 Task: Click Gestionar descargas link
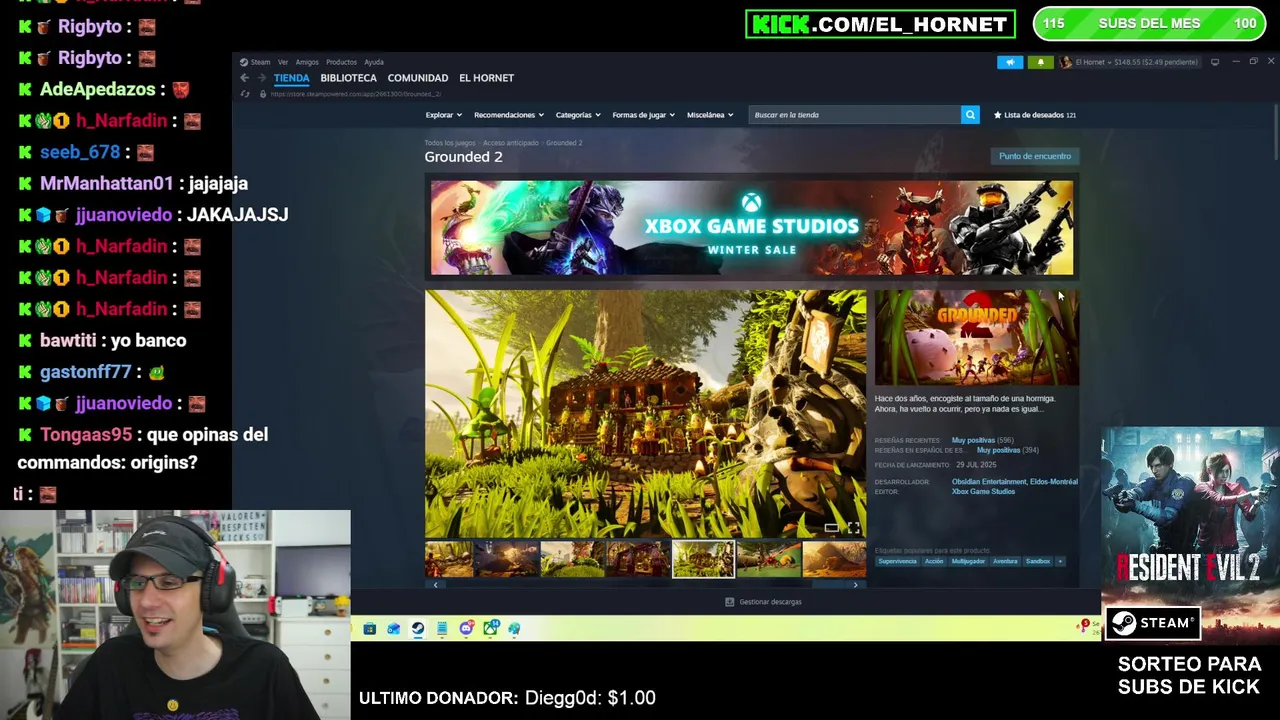click(770, 602)
